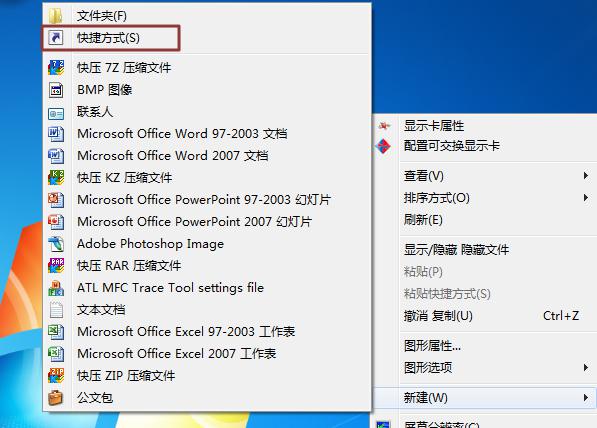Create new Adobe Photoshop Image
The image size is (597, 428).
coord(207,244)
